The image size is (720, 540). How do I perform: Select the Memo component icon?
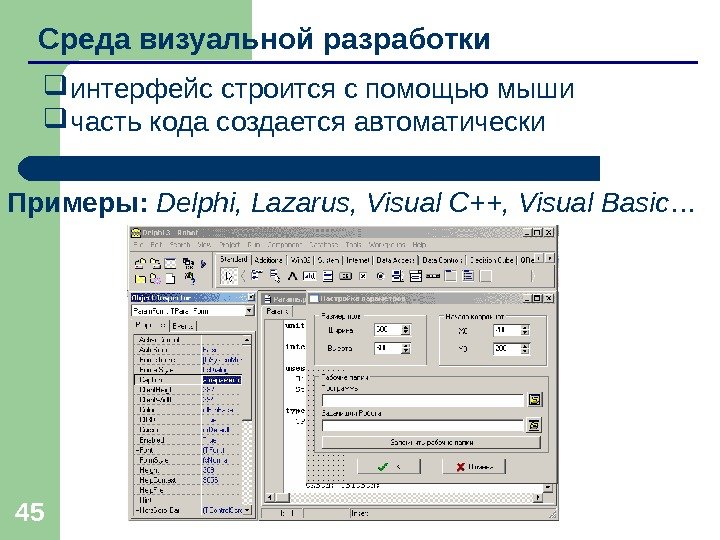pyautogui.click(x=327, y=276)
